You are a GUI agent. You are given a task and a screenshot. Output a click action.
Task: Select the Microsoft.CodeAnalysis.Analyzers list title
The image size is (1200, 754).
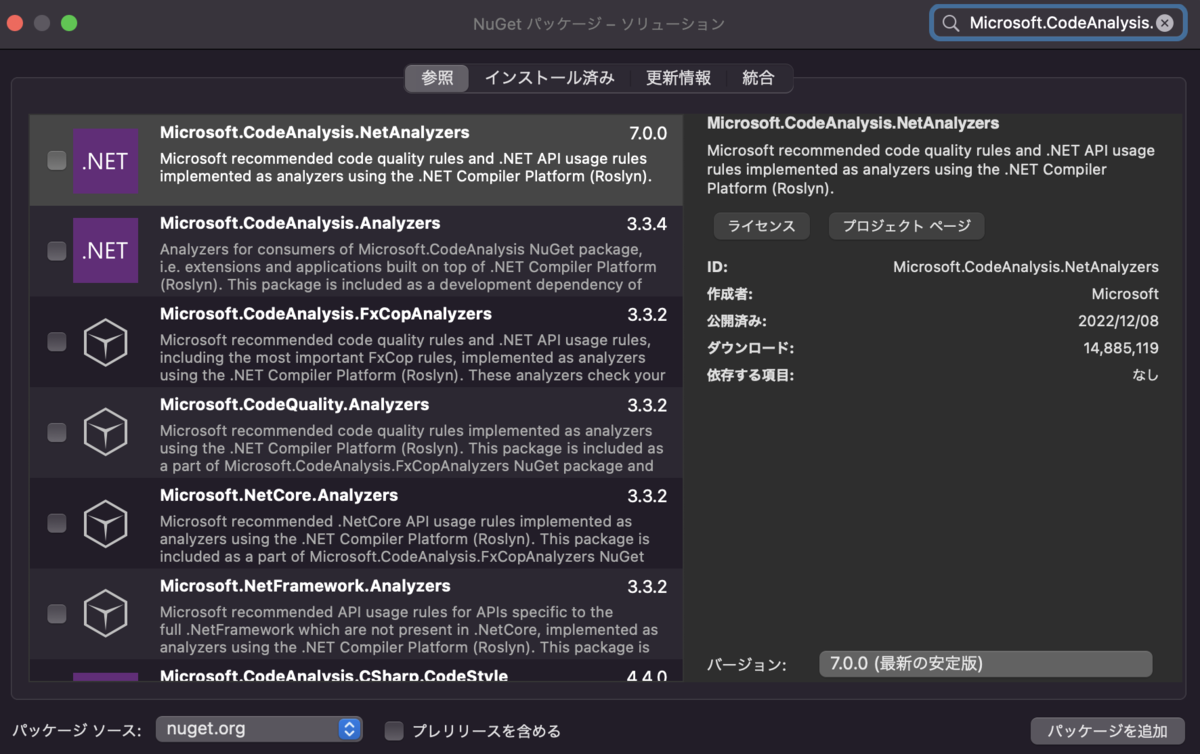300,223
